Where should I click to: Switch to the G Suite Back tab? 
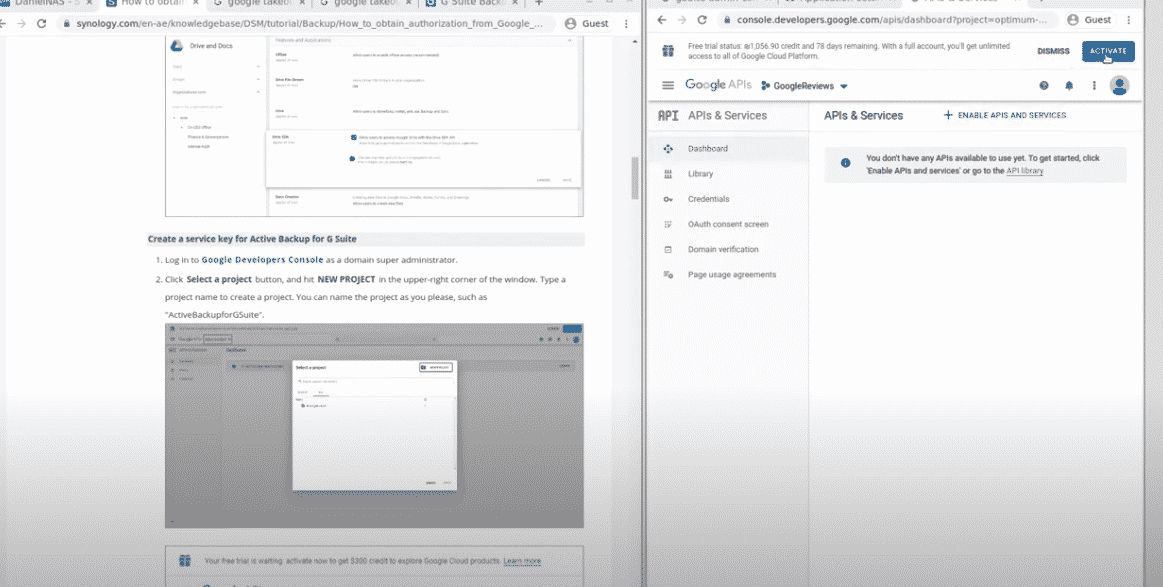[473, 3]
